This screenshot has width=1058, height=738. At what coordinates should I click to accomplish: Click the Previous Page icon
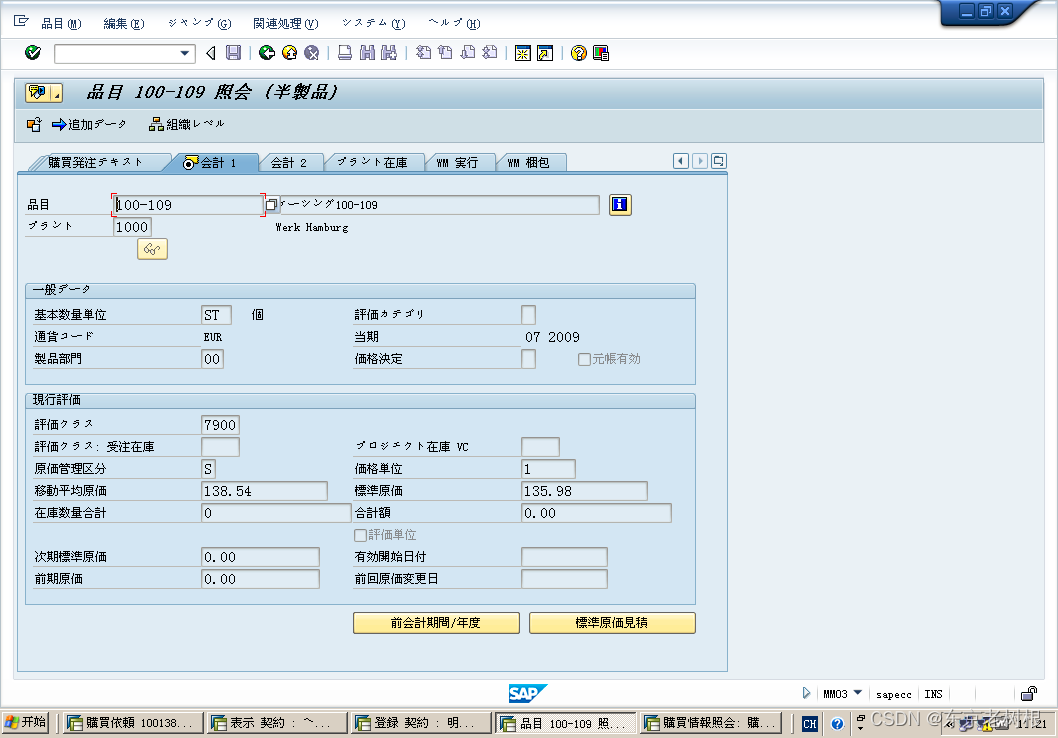[x=445, y=53]
